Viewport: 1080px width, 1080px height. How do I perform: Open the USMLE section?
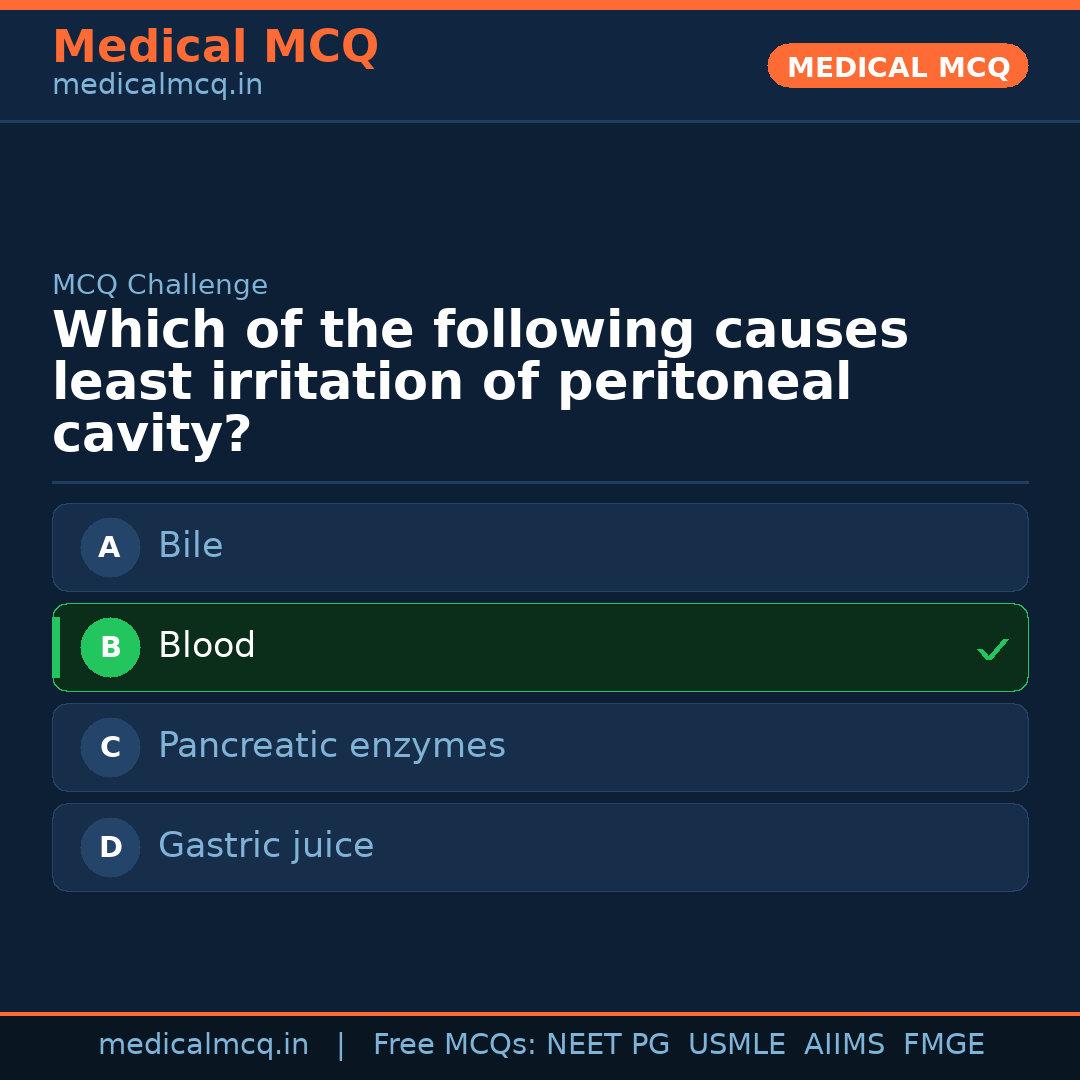coord(737,1043)
